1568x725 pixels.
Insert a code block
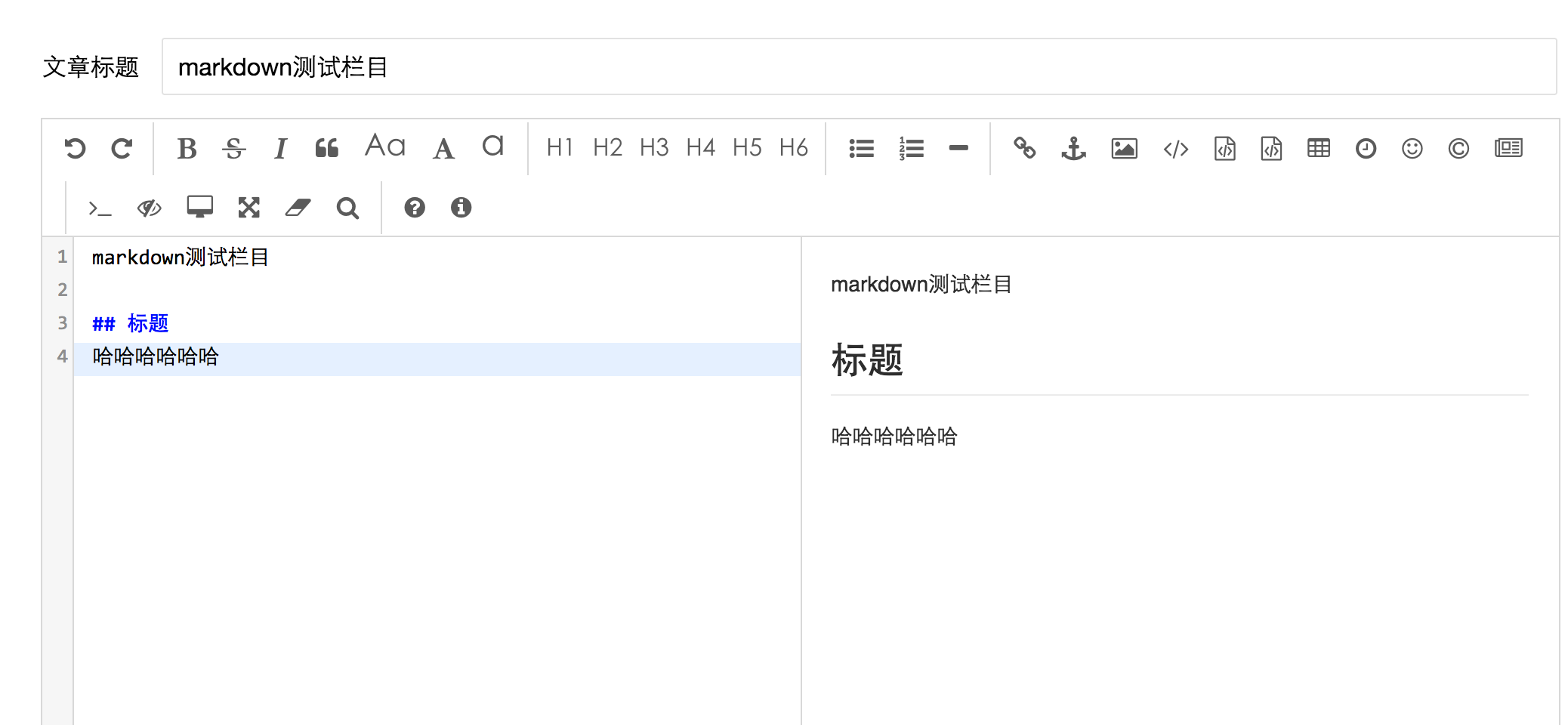[1271, 148]
